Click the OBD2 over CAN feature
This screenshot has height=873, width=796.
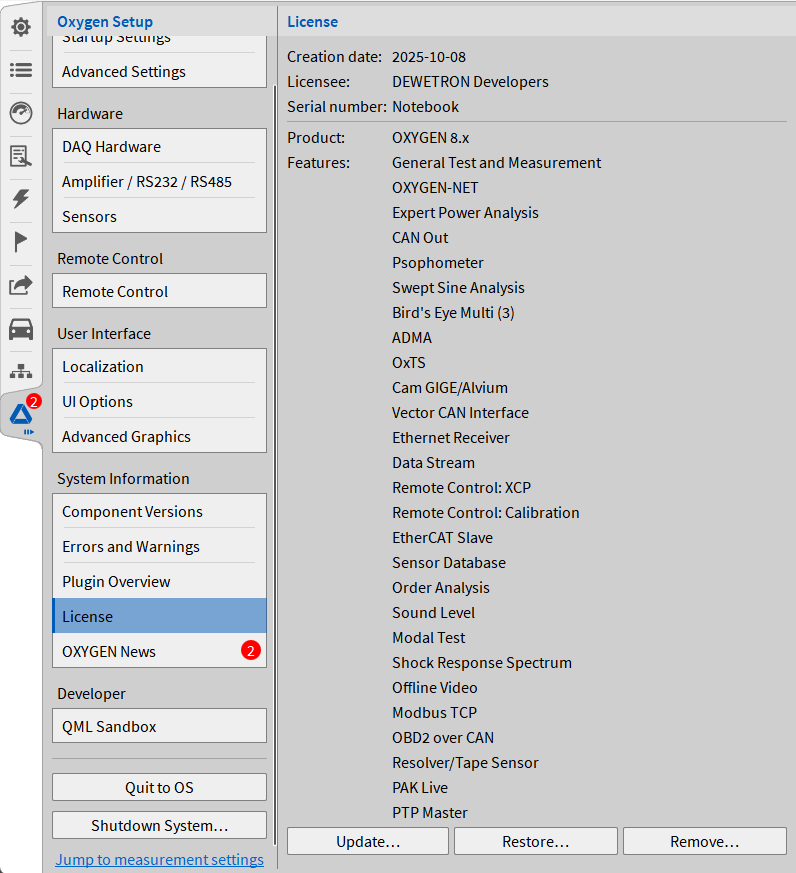(x=443, y=738)
